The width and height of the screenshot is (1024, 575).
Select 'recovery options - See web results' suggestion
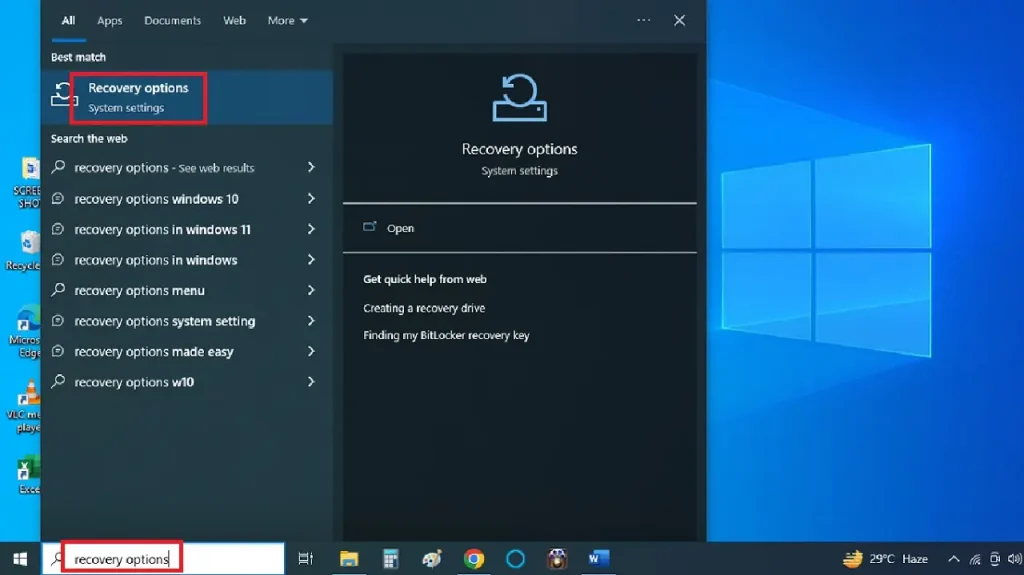click(x=164, y=167)
